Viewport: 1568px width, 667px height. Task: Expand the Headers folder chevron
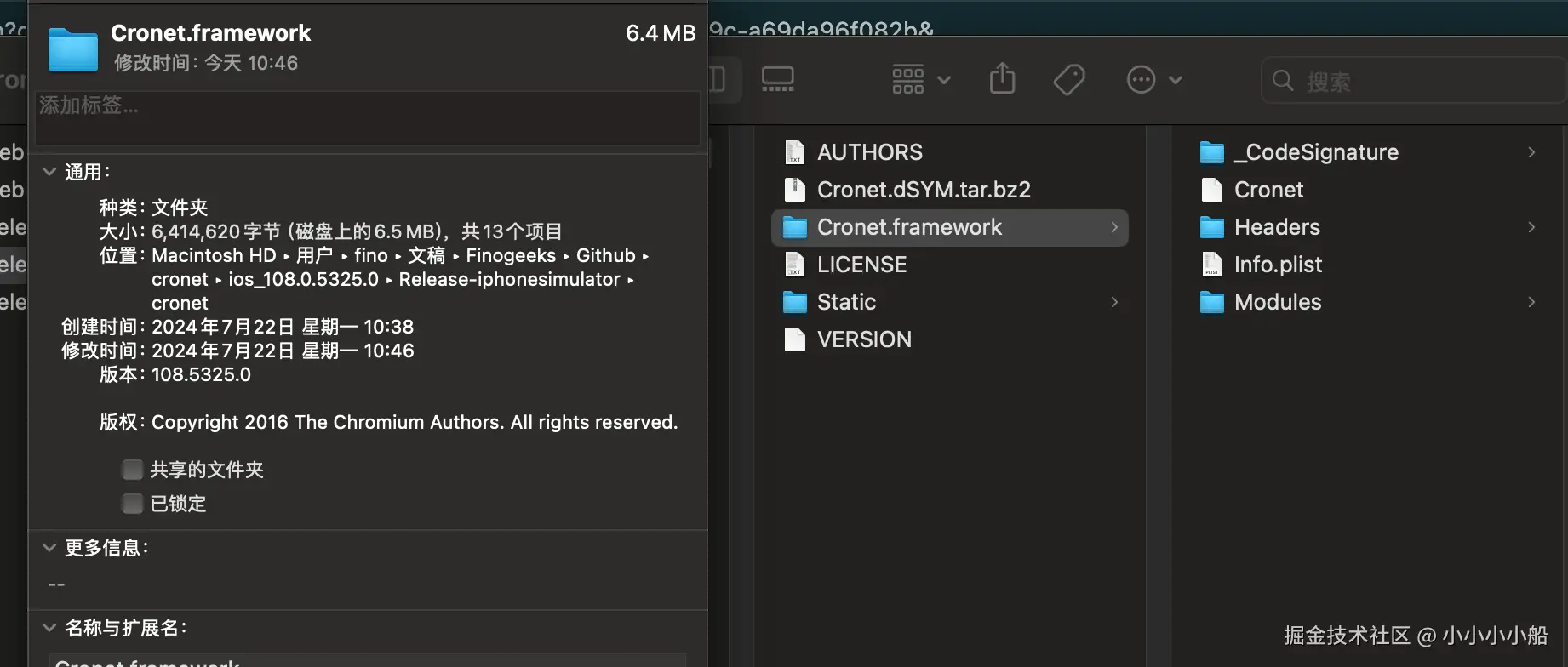tap(1531, 227)
